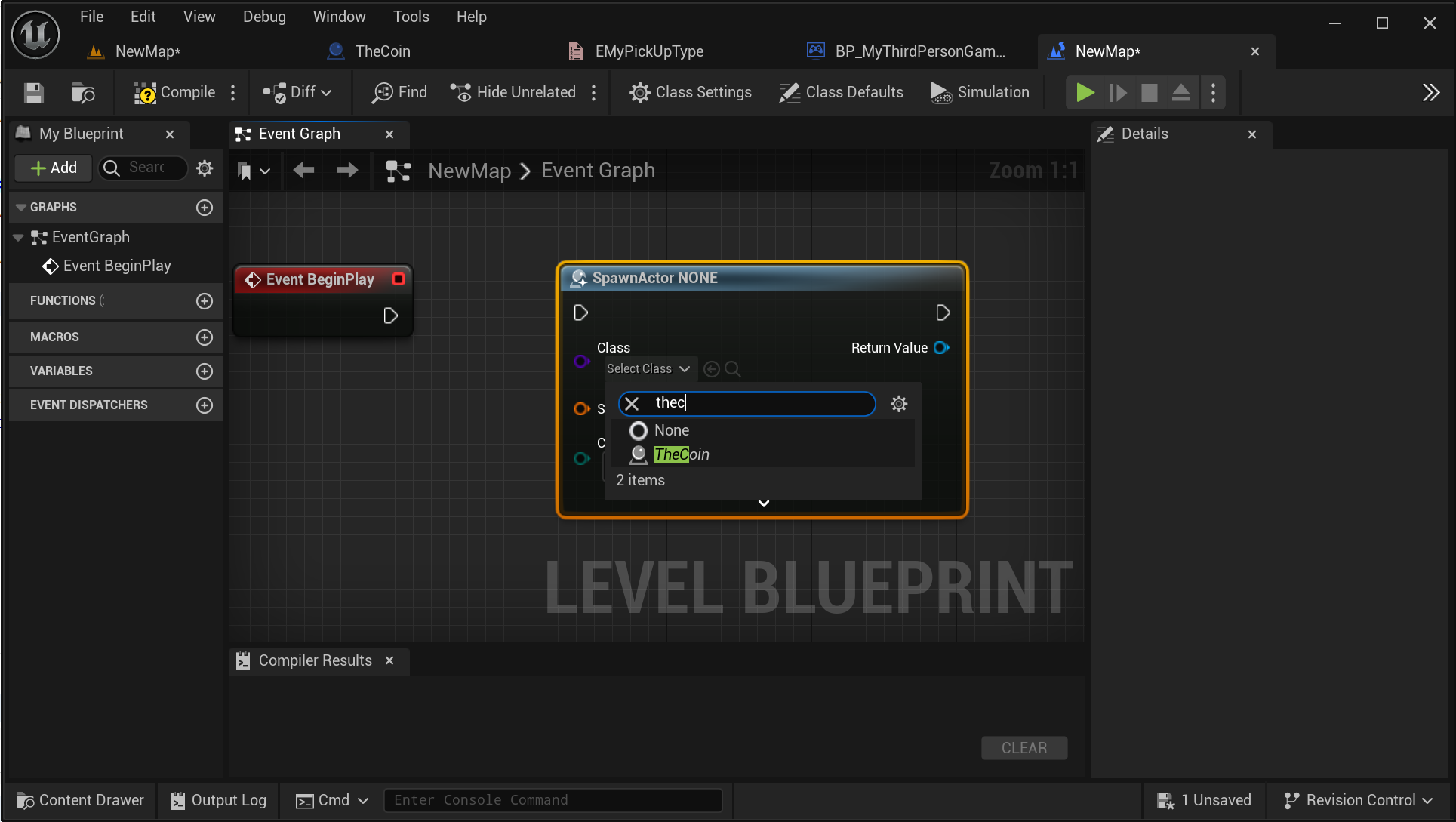
Task: Navigate forward in graph history
Action: [x=347, y=171]
